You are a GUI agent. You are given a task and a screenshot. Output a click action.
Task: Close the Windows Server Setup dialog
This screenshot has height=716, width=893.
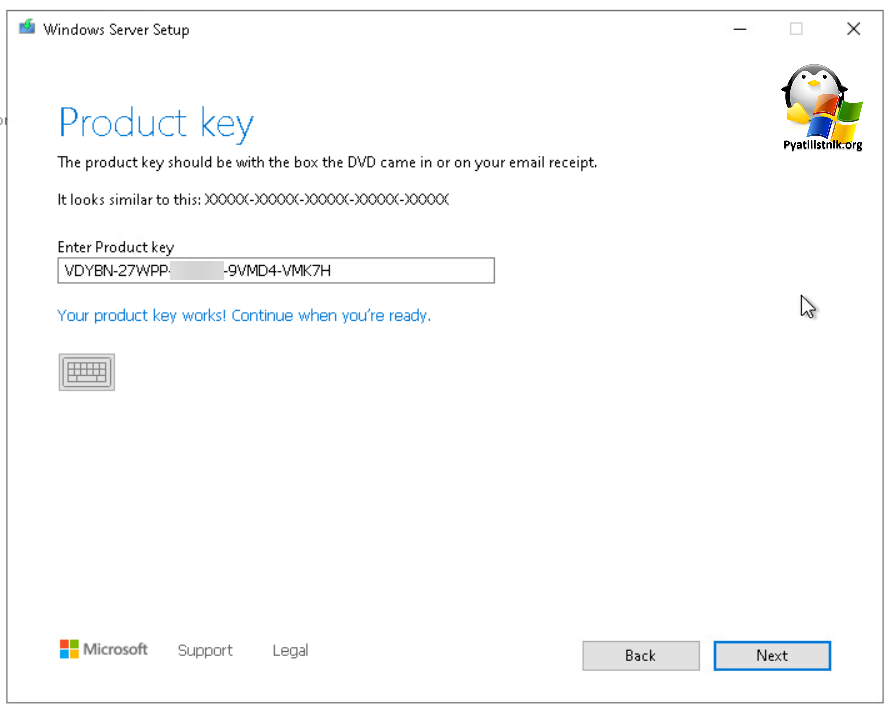tap(853, 29)
